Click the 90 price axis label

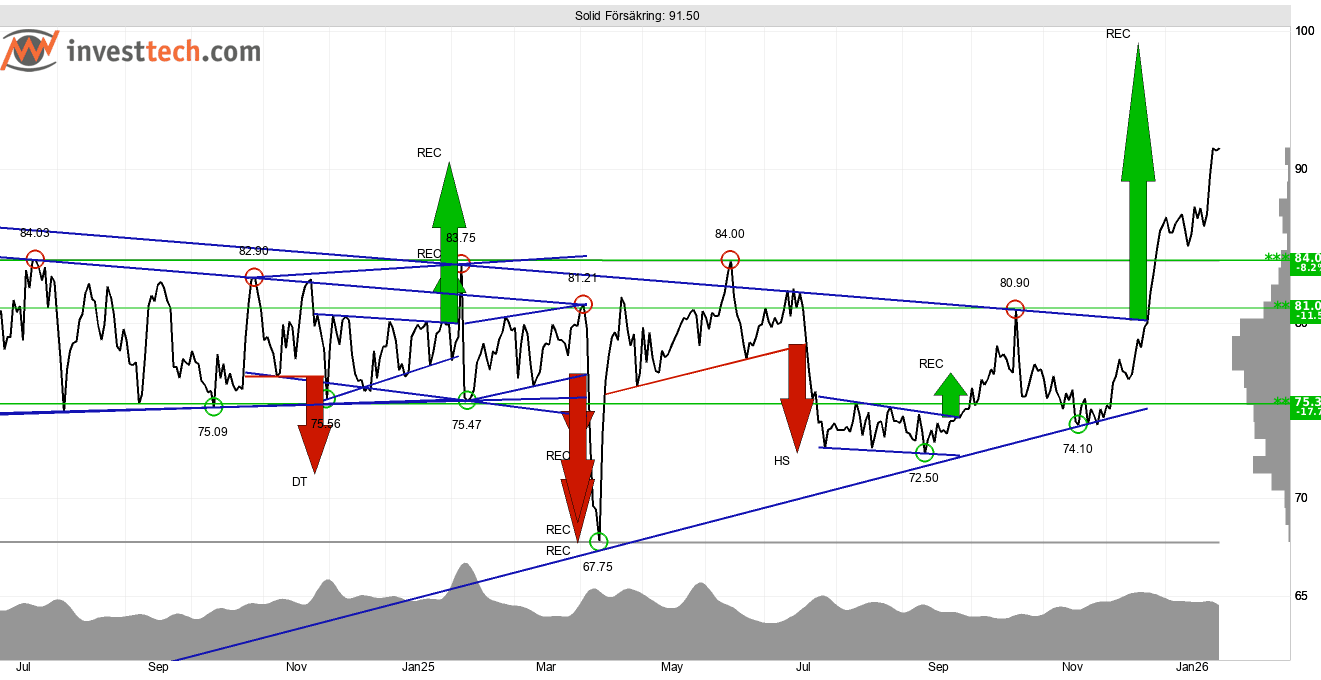1301,169
